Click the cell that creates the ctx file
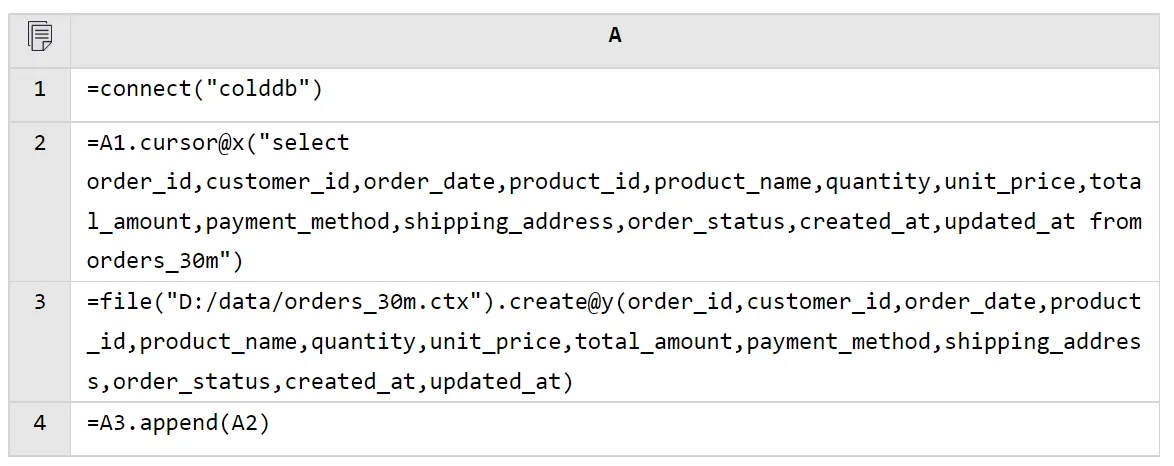Image resolution: width=1174 pixels, height=466 pixels. 615,342
